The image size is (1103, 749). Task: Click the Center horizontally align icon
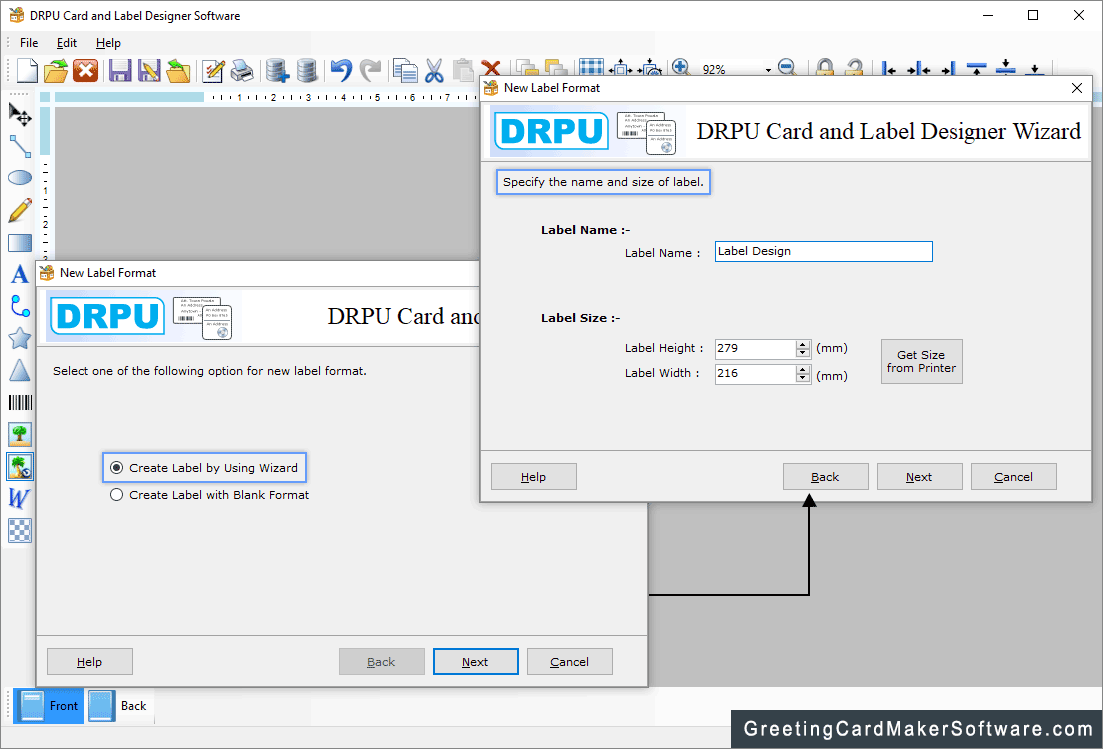918,69
